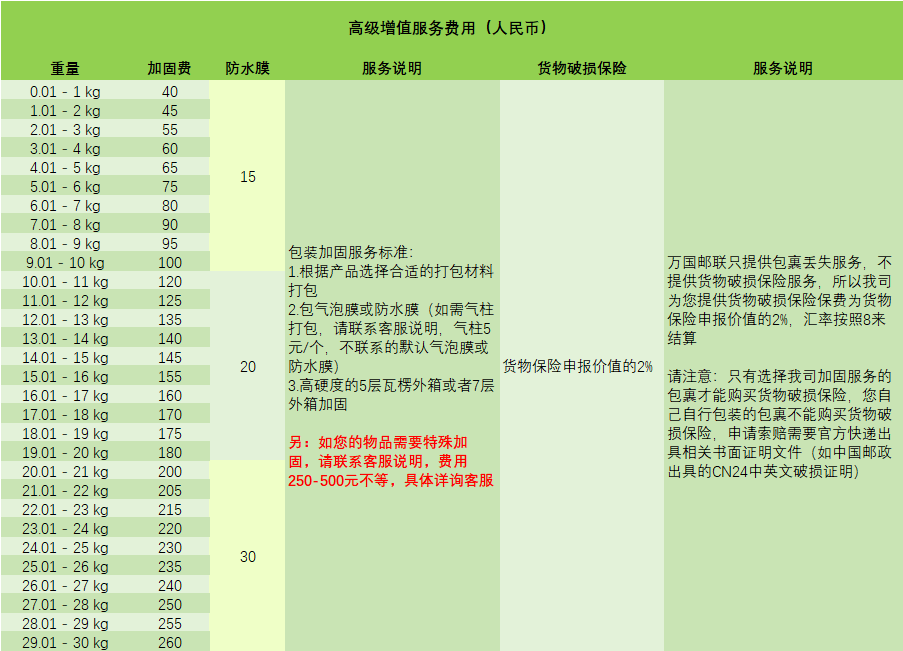Select the 加固费 column header
The width and height of the screenshot is (903, 651).
(169, 69)
